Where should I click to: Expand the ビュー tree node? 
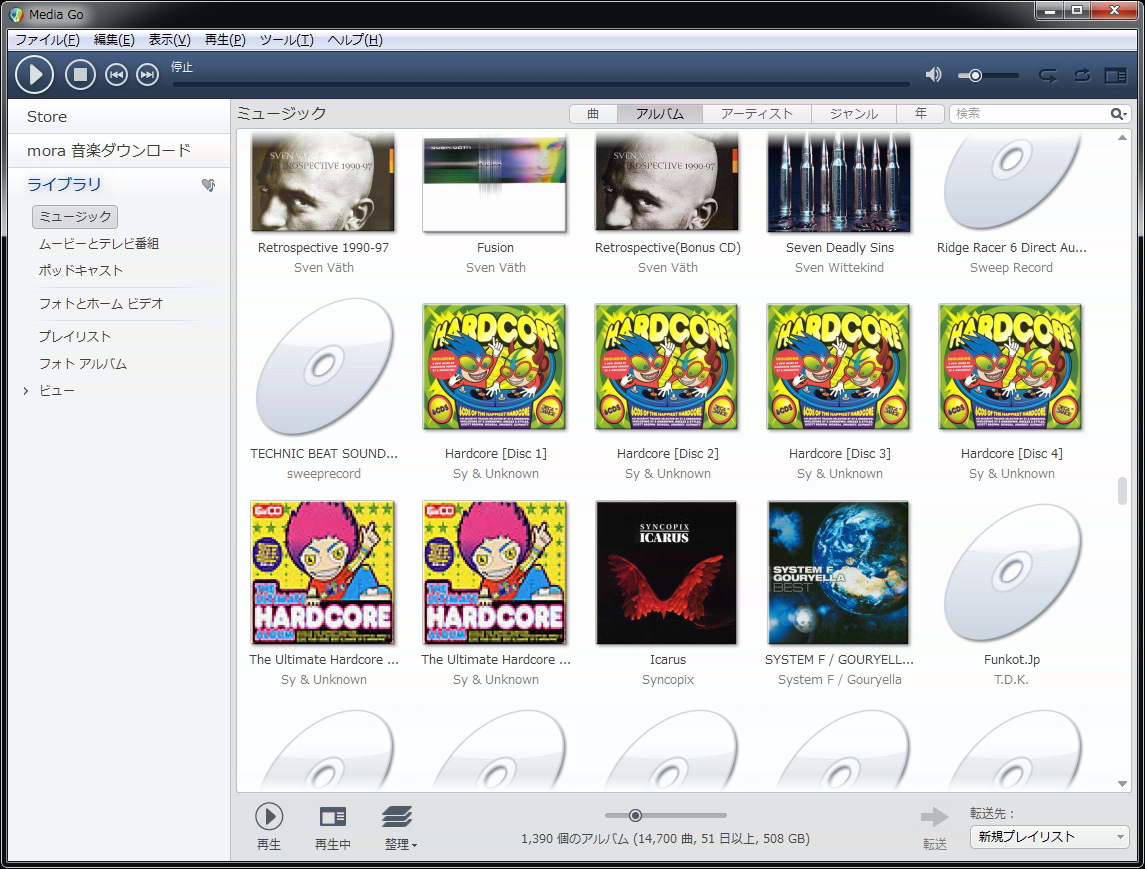(26, 391)
